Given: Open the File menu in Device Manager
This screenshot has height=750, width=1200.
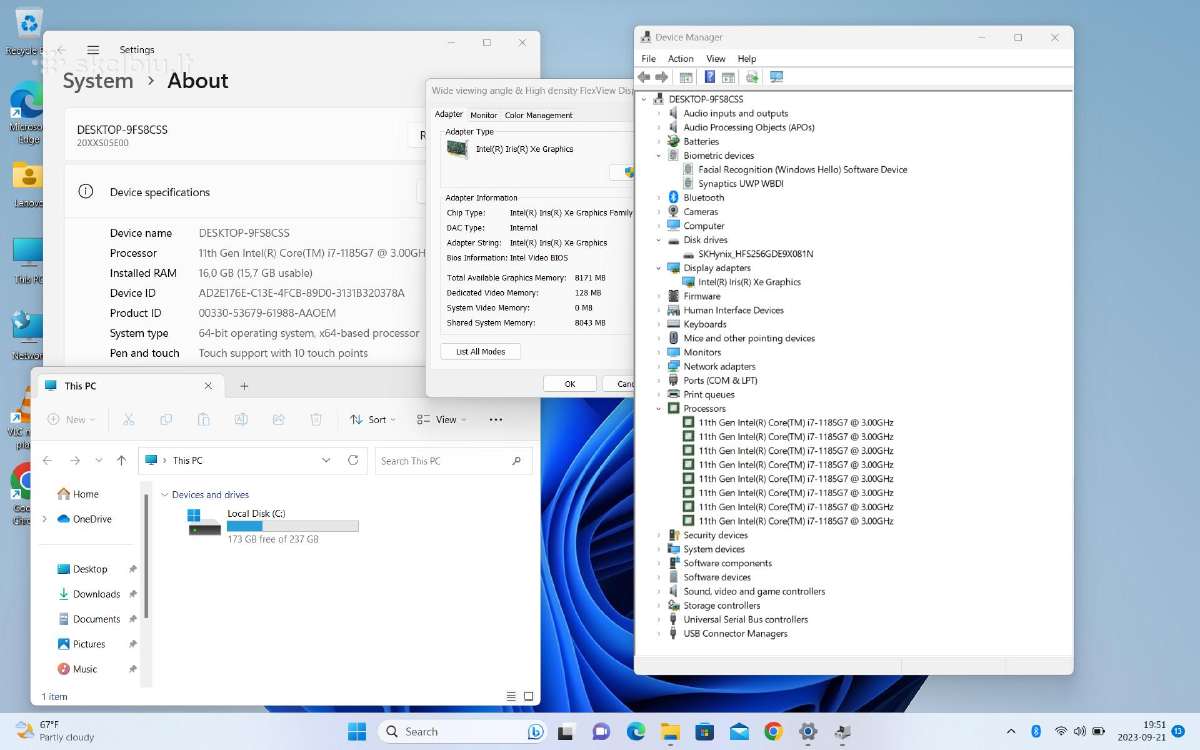Looking at the screenshot, I should [x=649, y=59].
